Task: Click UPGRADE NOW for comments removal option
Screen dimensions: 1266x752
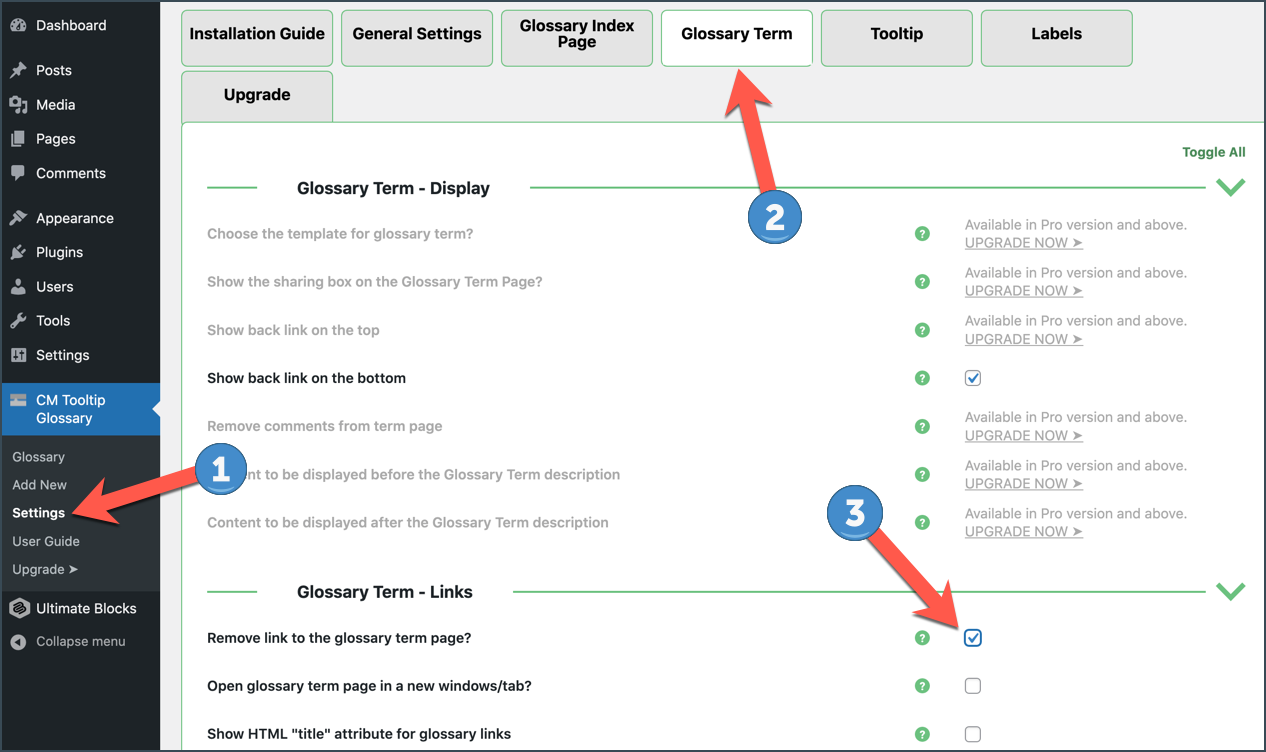Action: tap(1023, 435)
